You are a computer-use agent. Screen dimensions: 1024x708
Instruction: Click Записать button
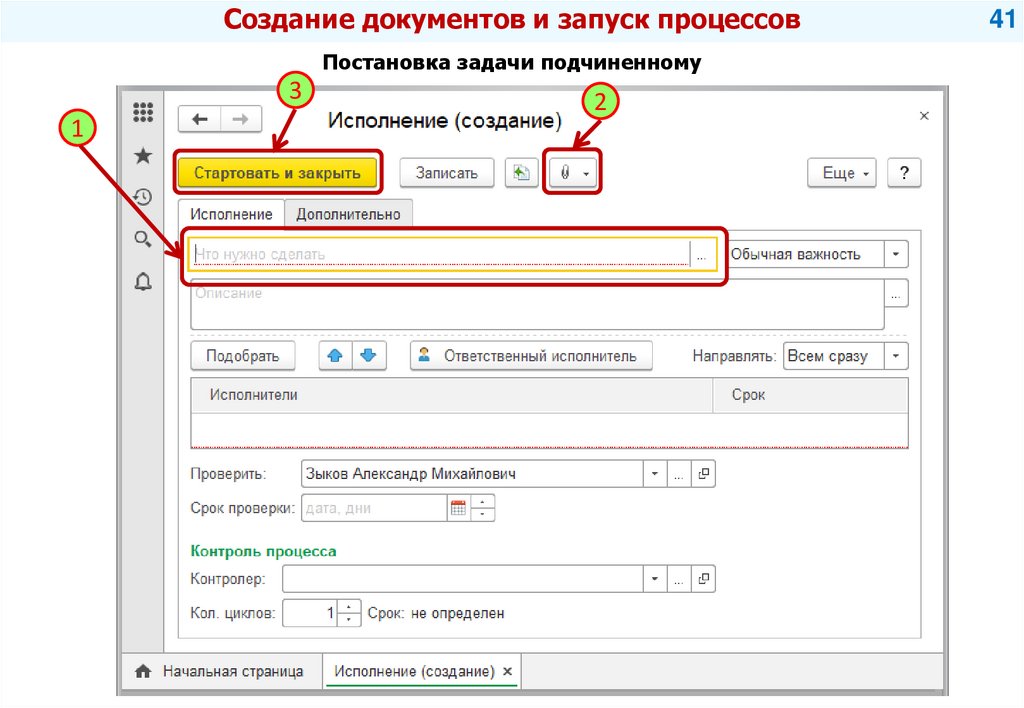447,173
